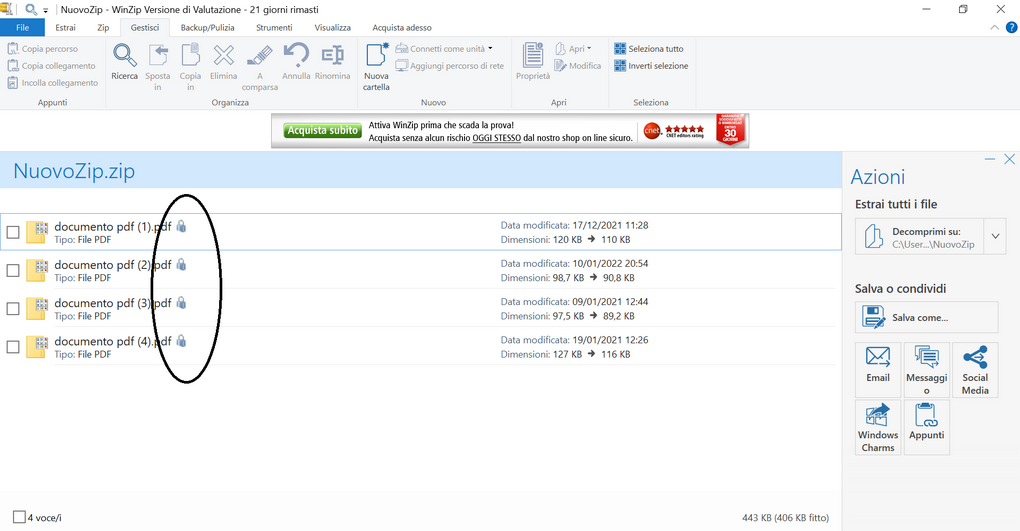Click Incolla collegamento option
This screenshot has width=1020, height=531.
[53, 83]
